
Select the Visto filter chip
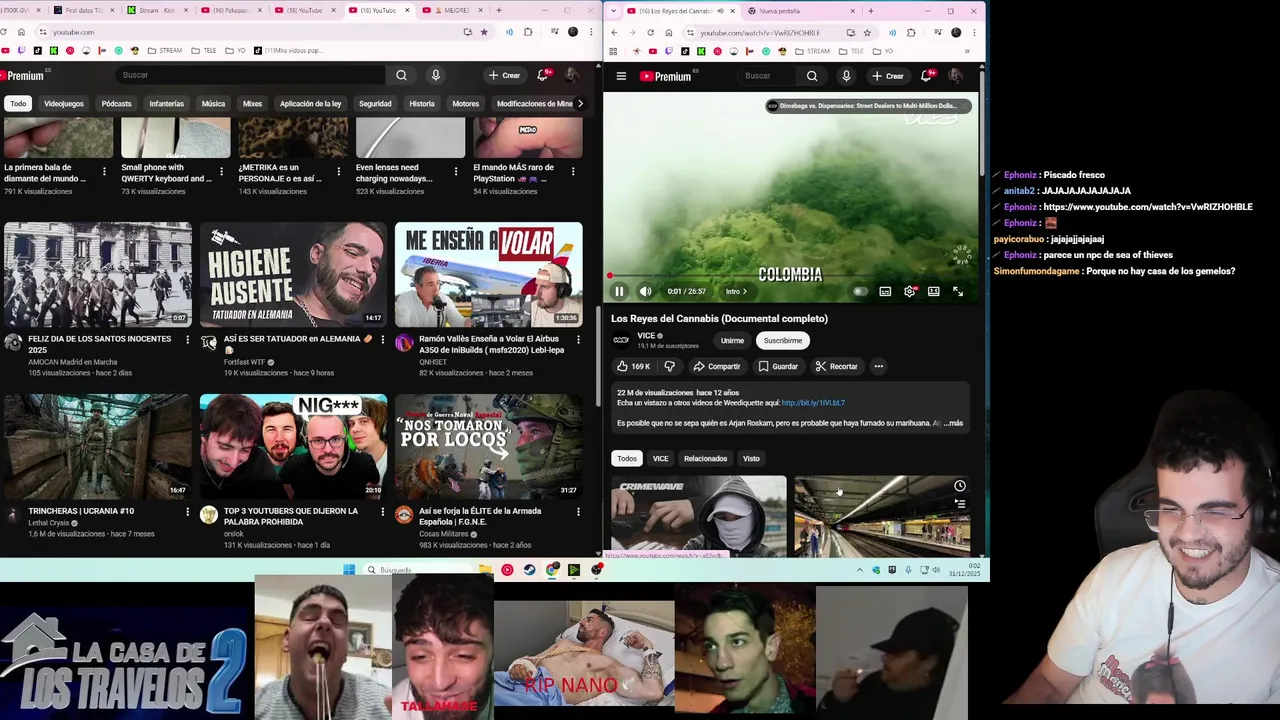click(751, 458)
